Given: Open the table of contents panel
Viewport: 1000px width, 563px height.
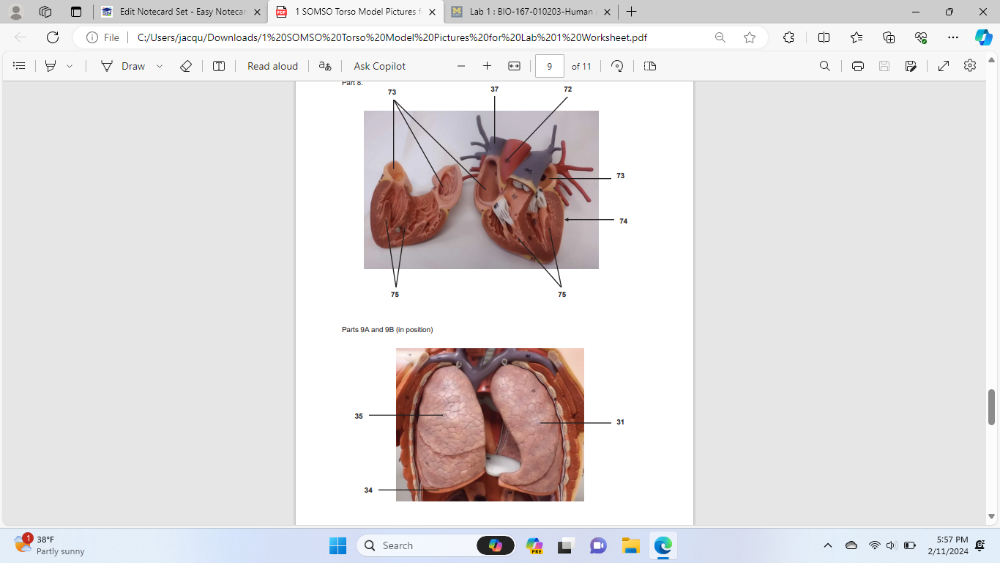Looking at the screenshot, I should tap(19, 66).
